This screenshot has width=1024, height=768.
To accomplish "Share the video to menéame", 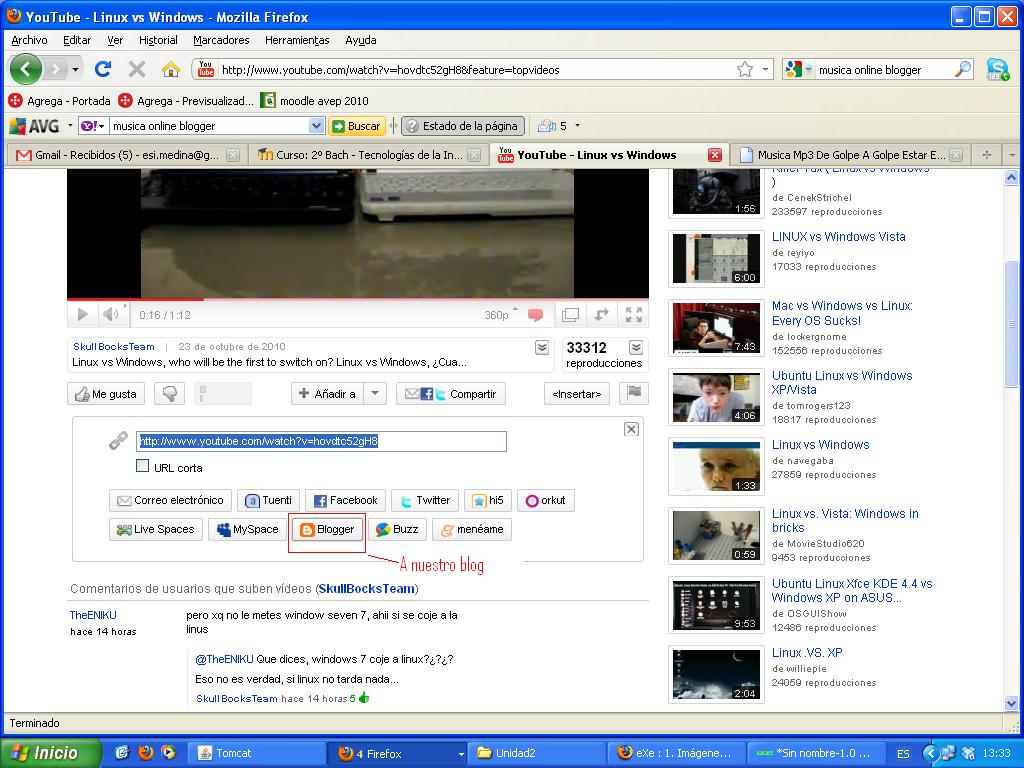I will pyautogui.click(x=472, y=530).
